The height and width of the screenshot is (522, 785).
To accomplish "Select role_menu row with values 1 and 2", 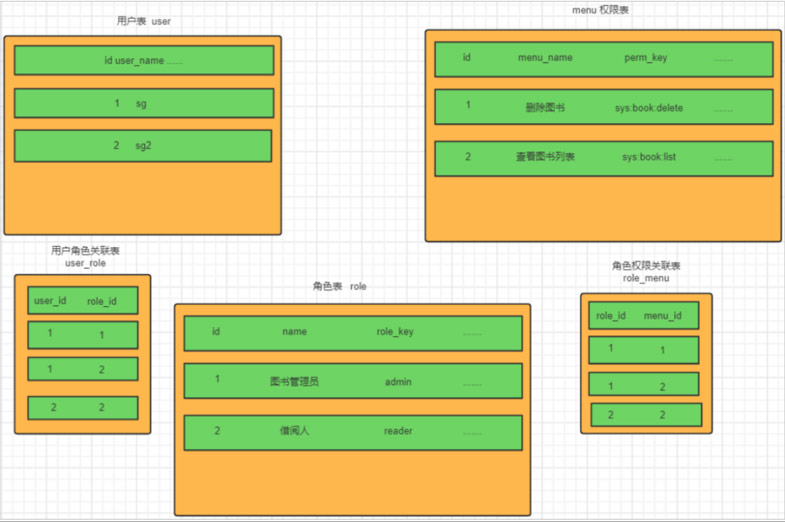I will pos(644,384).
